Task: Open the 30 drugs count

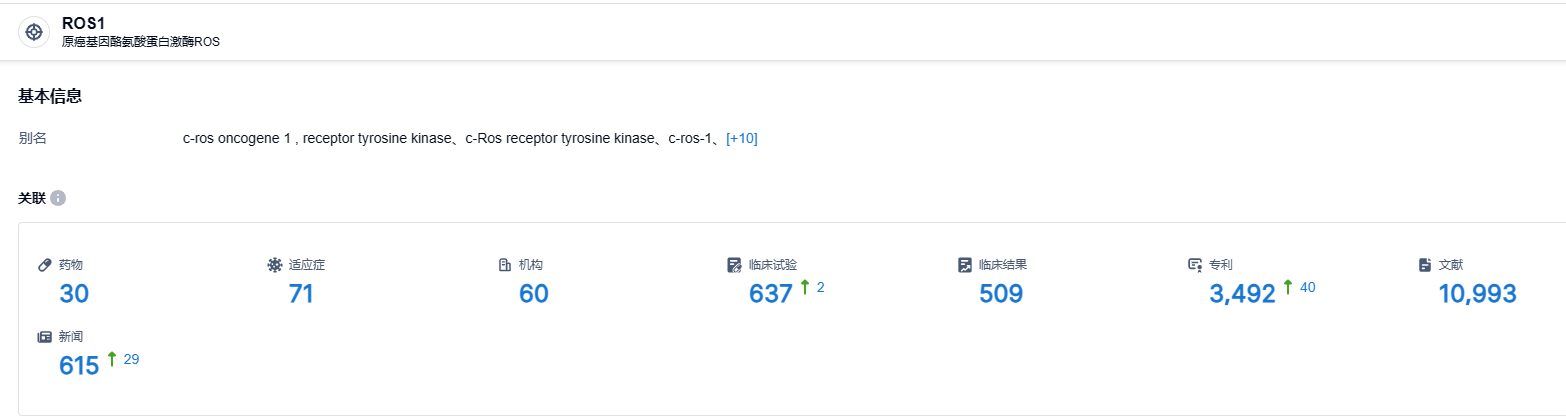Action: pyautogui.click(x=75, y=294)
